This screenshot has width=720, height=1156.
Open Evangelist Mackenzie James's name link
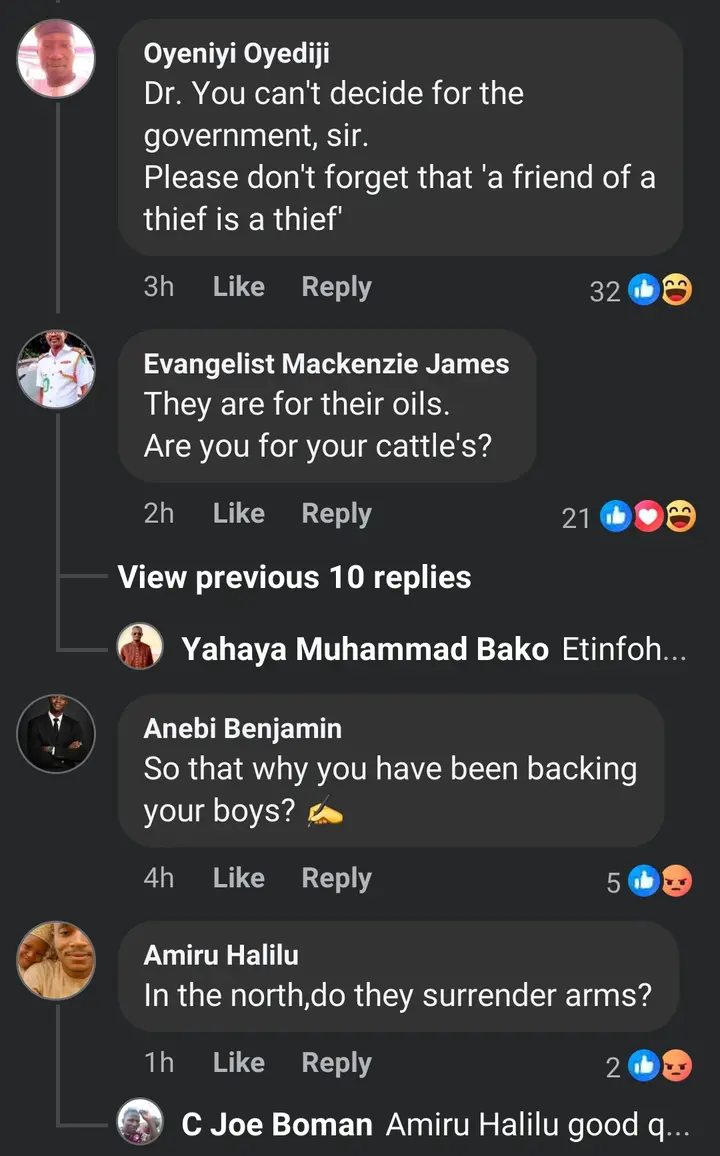pos(326,364)
